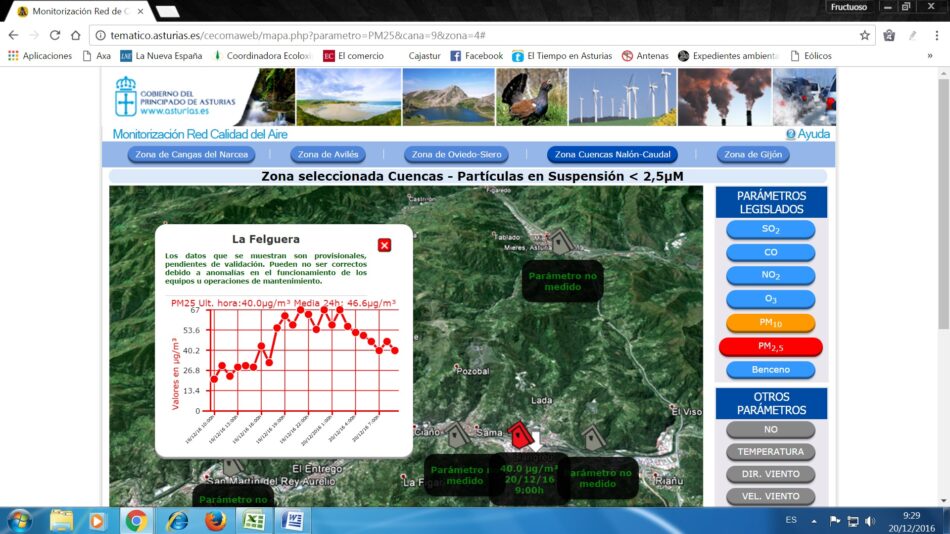The height and width of the screenshot is (534, 950).
Task: Close the La Felguera chart popup
Action: click(384, 245)
